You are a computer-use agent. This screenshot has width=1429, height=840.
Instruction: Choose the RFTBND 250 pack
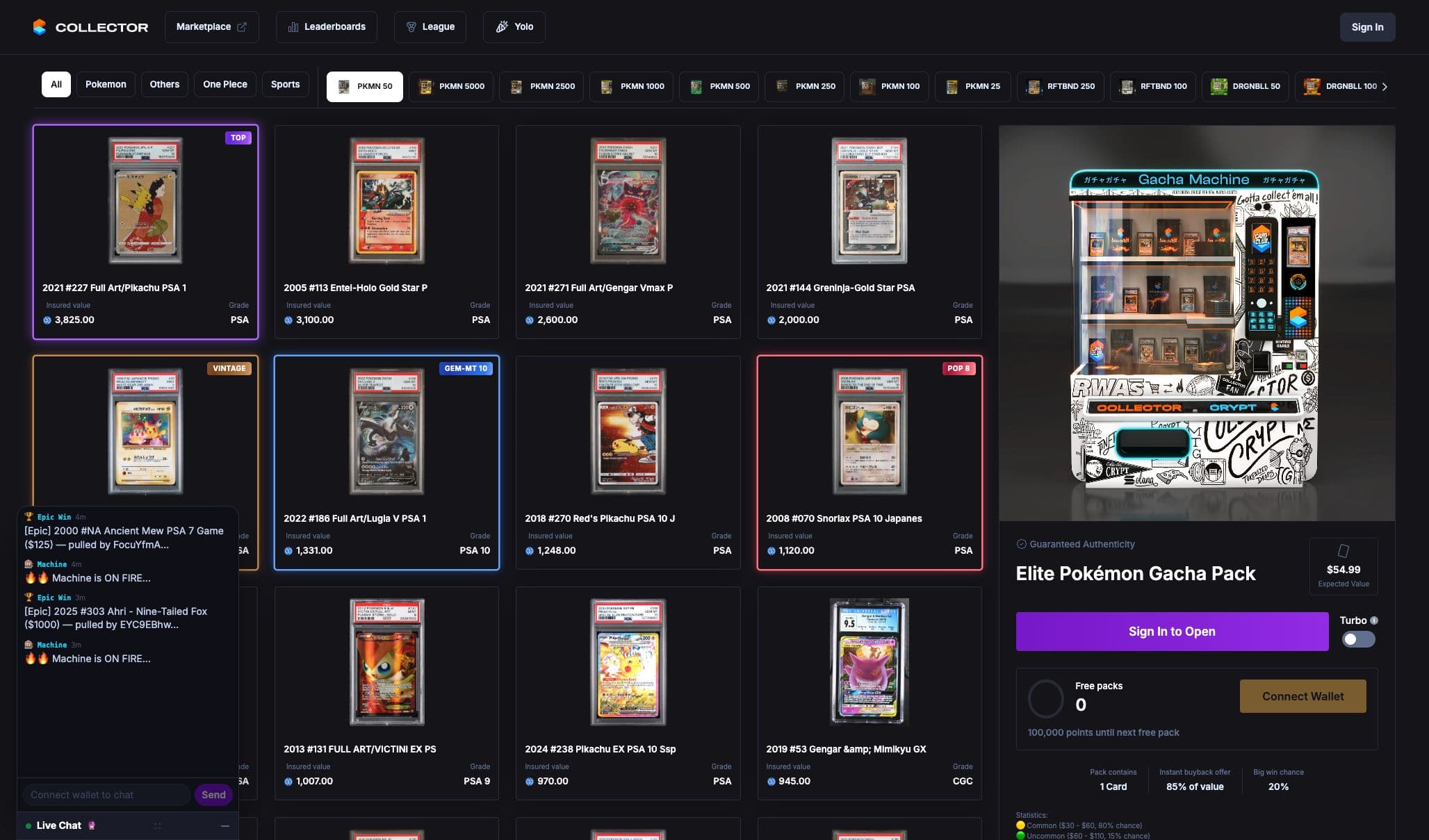tap(1061, 86)
